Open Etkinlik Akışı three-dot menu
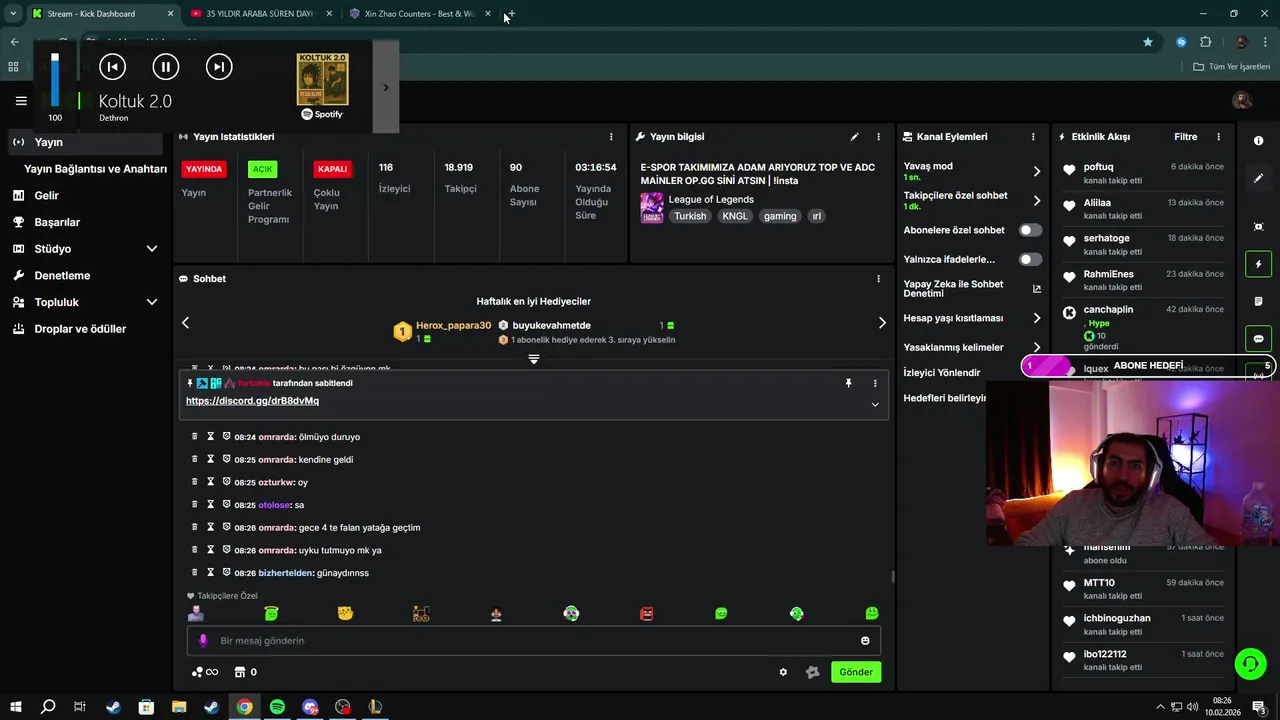Screen dimensions: 1280x720 (x=1218, y=137)
